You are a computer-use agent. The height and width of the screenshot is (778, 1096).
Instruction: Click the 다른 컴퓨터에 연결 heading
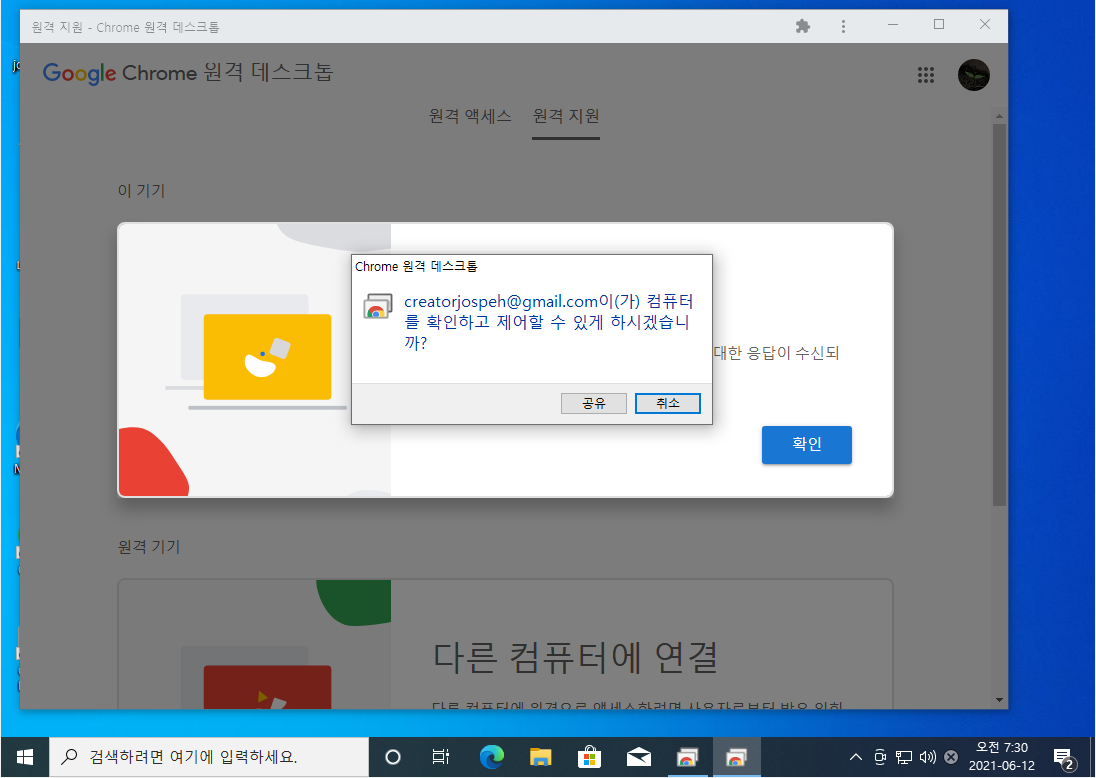pyautogui.click(x=575, y=657)
